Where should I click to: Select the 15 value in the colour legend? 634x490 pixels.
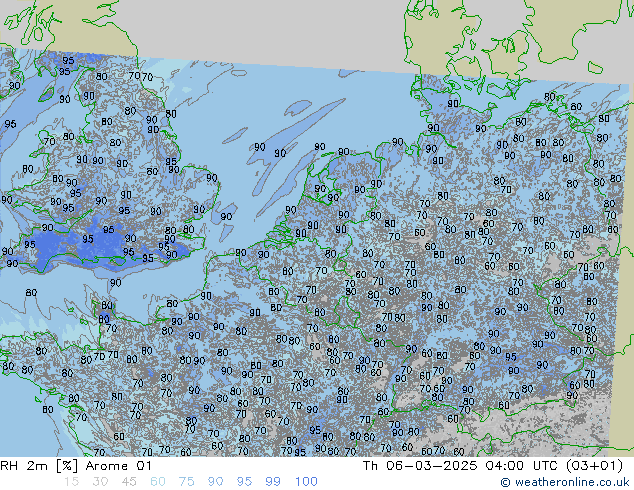(x=71, y=482)
